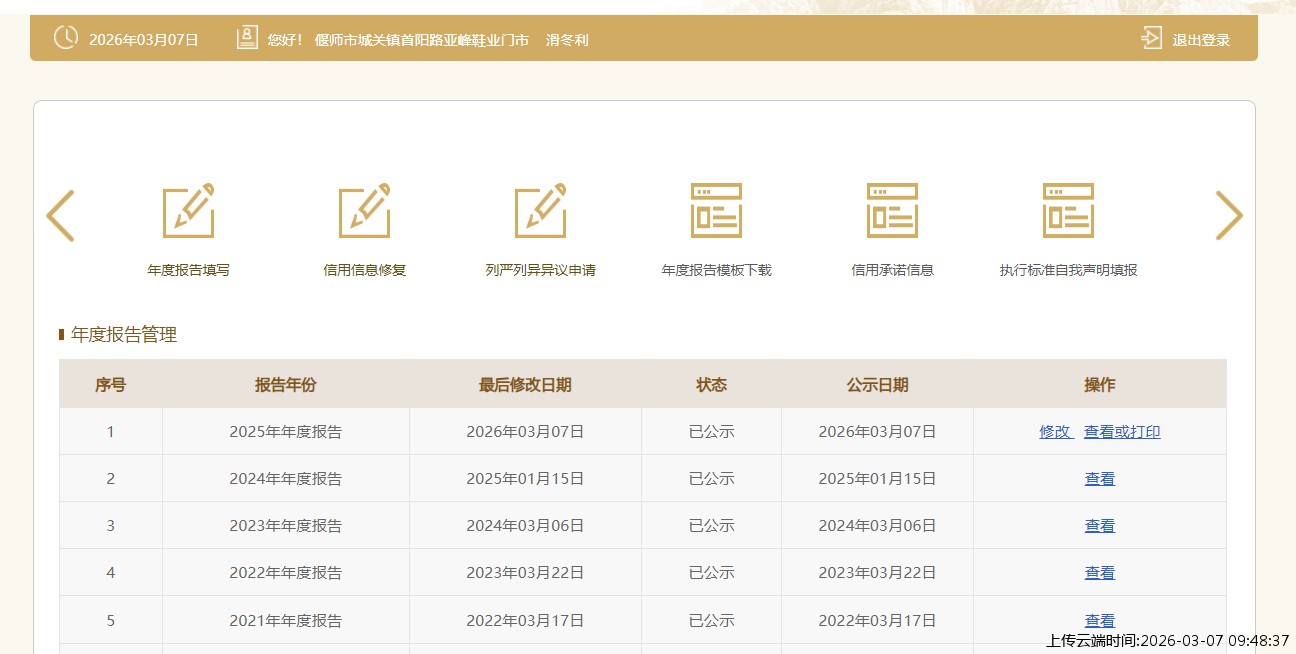Advance carousel with the right arrow

1228,215
